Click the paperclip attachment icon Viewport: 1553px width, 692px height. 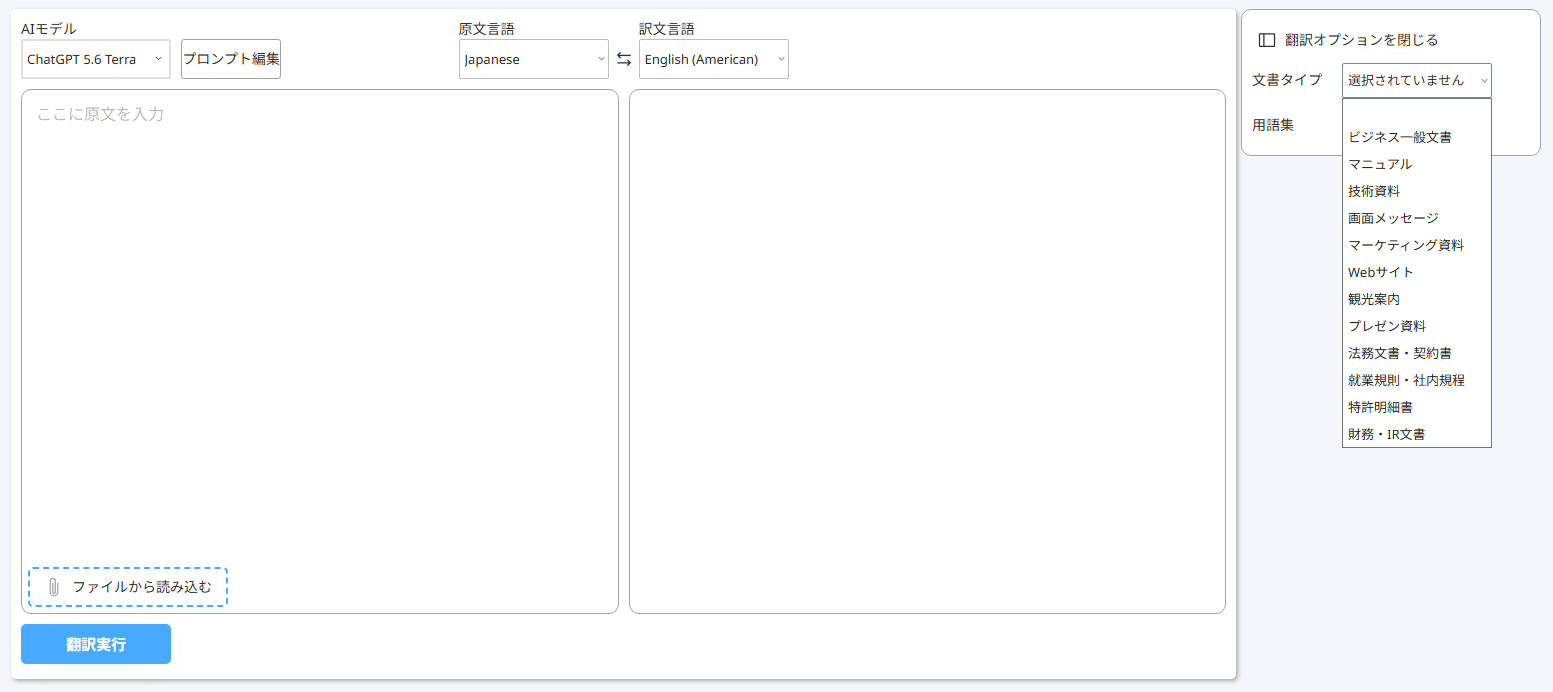point(54,587)
